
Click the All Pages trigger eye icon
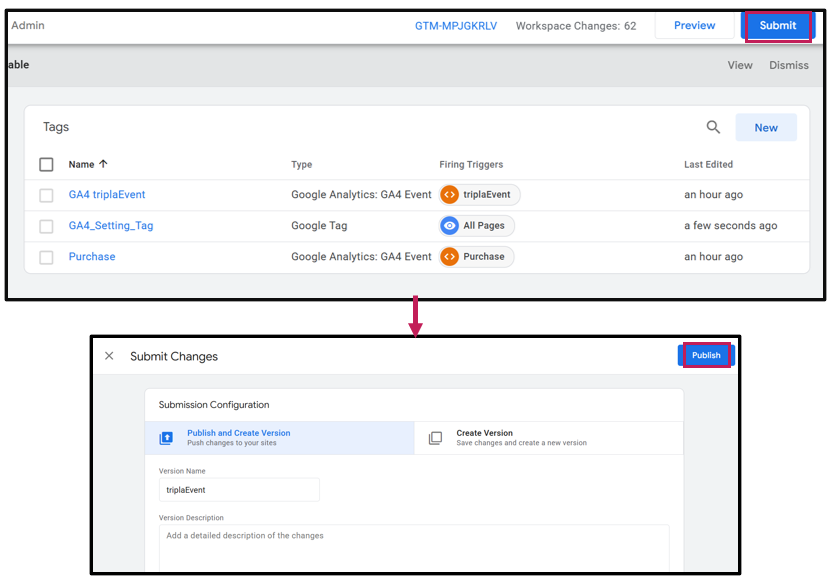tap(450, 226)
